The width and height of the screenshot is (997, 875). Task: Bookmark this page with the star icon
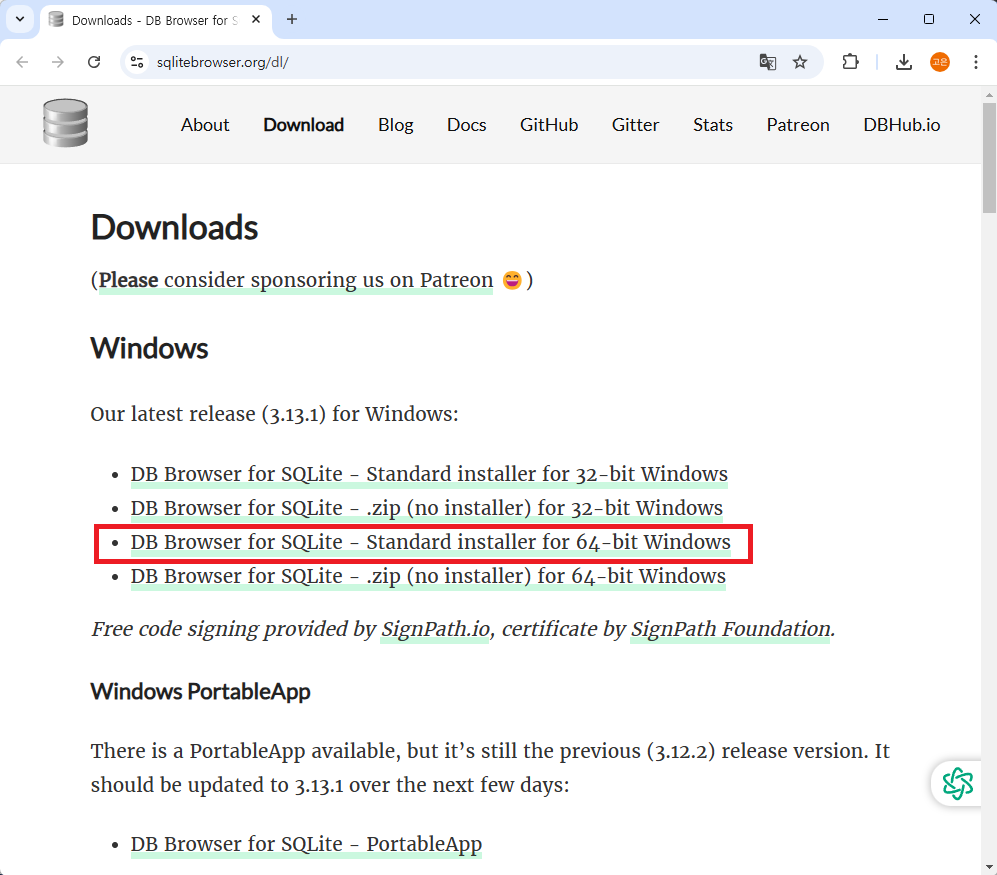(x=800, y=62)
